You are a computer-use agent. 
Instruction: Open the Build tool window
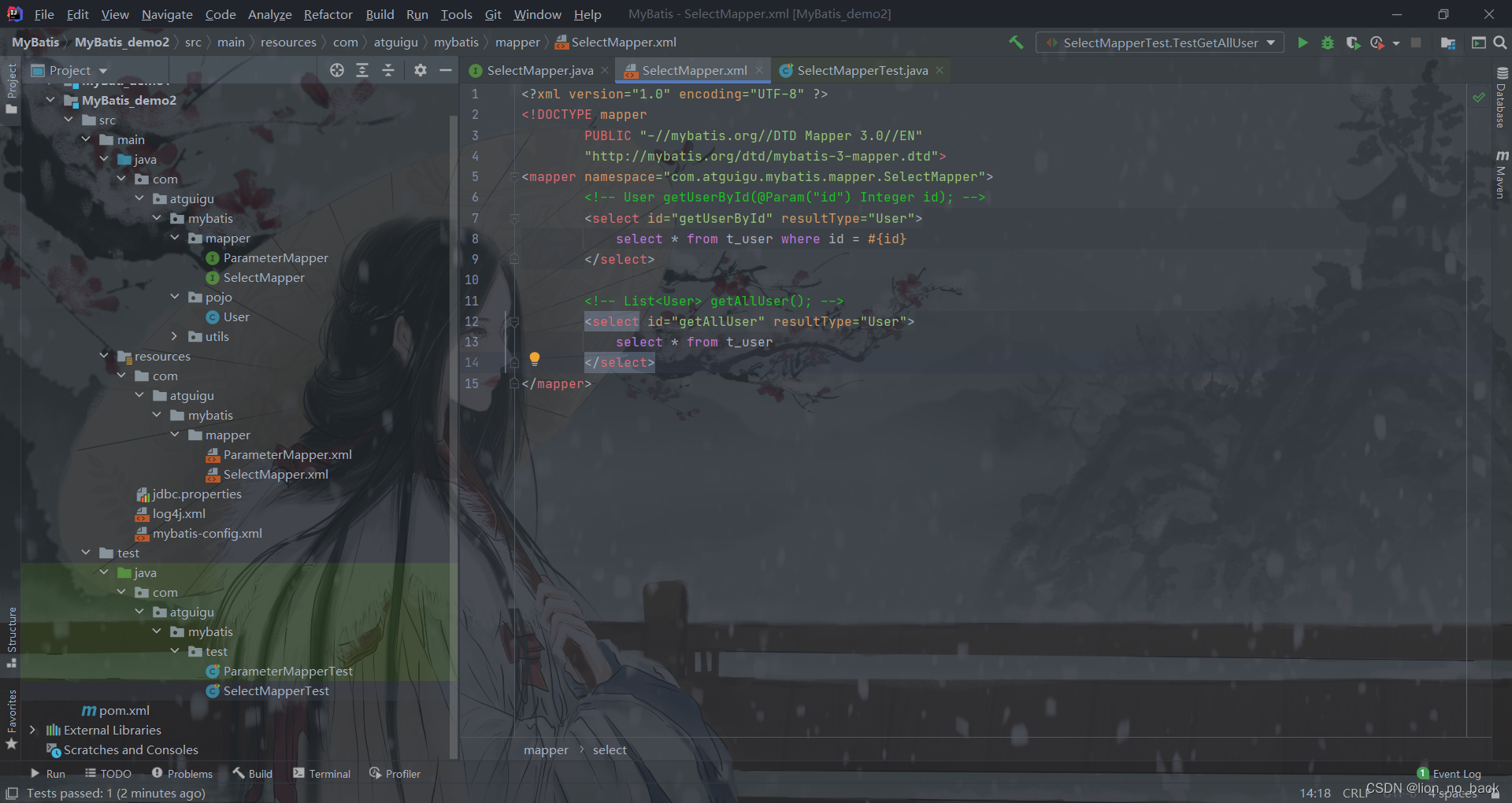(x=252, y=774)
